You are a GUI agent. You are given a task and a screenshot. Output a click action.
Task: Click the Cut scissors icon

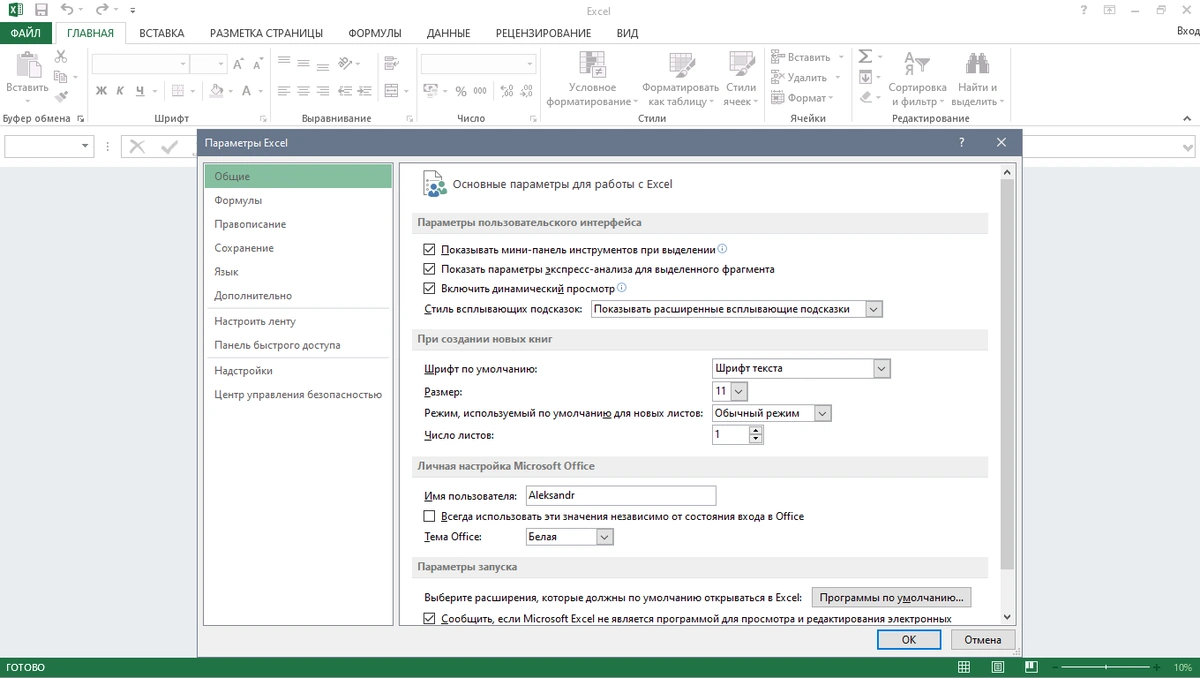click(x=61, y=57)
